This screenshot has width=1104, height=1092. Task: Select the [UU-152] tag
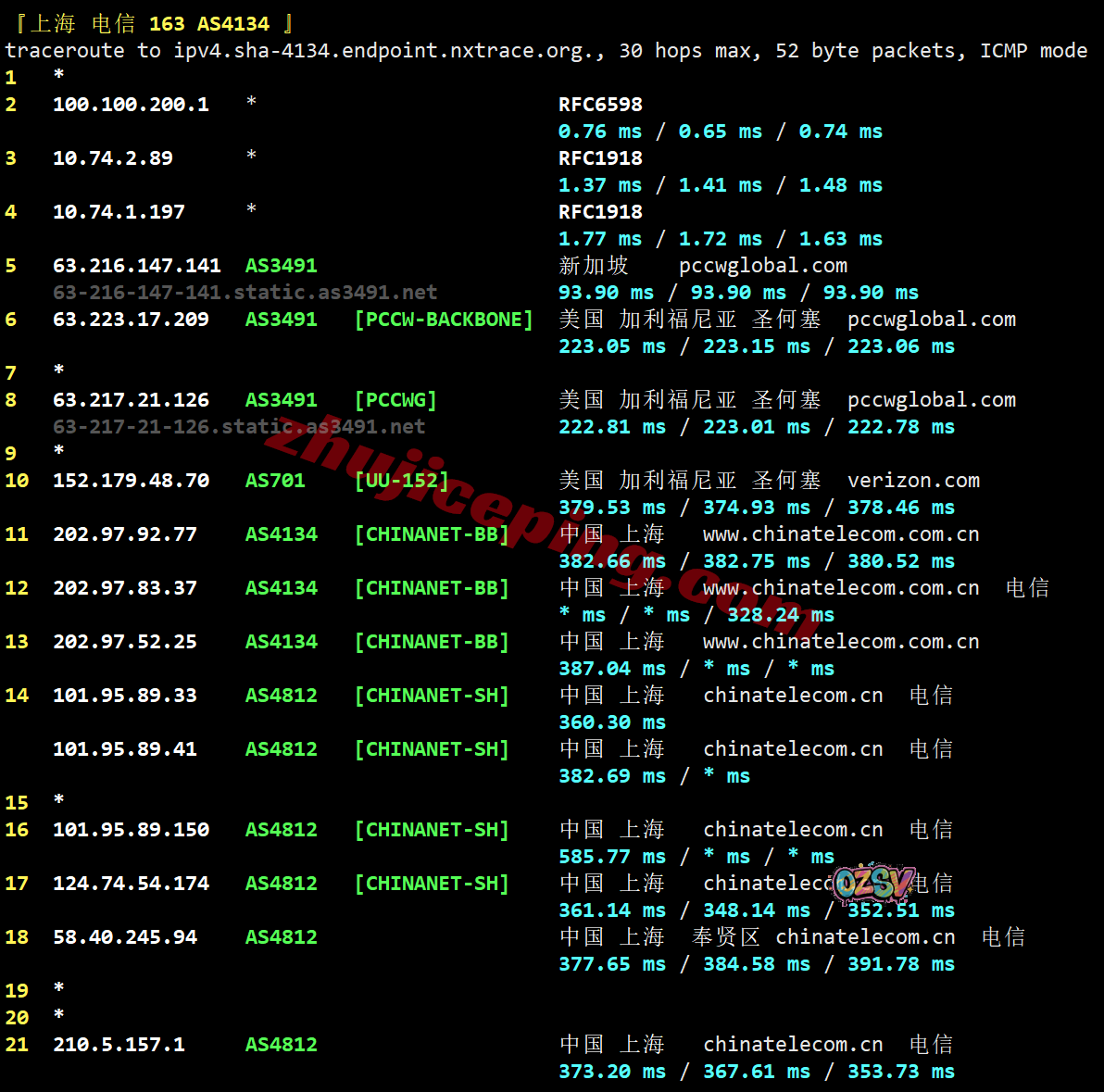(402, 481)
